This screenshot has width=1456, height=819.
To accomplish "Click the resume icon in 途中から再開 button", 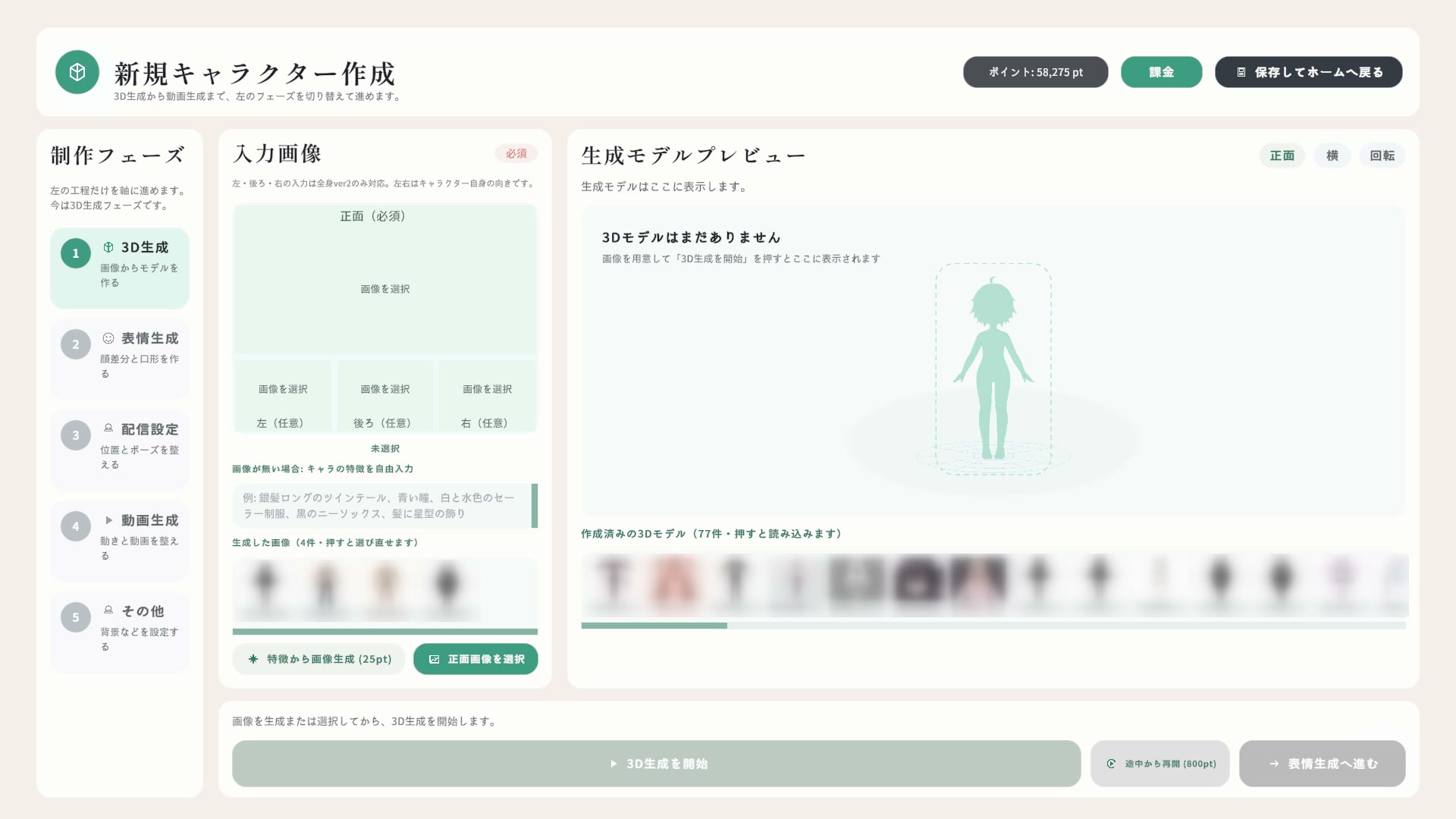I will click(1112, 764).
